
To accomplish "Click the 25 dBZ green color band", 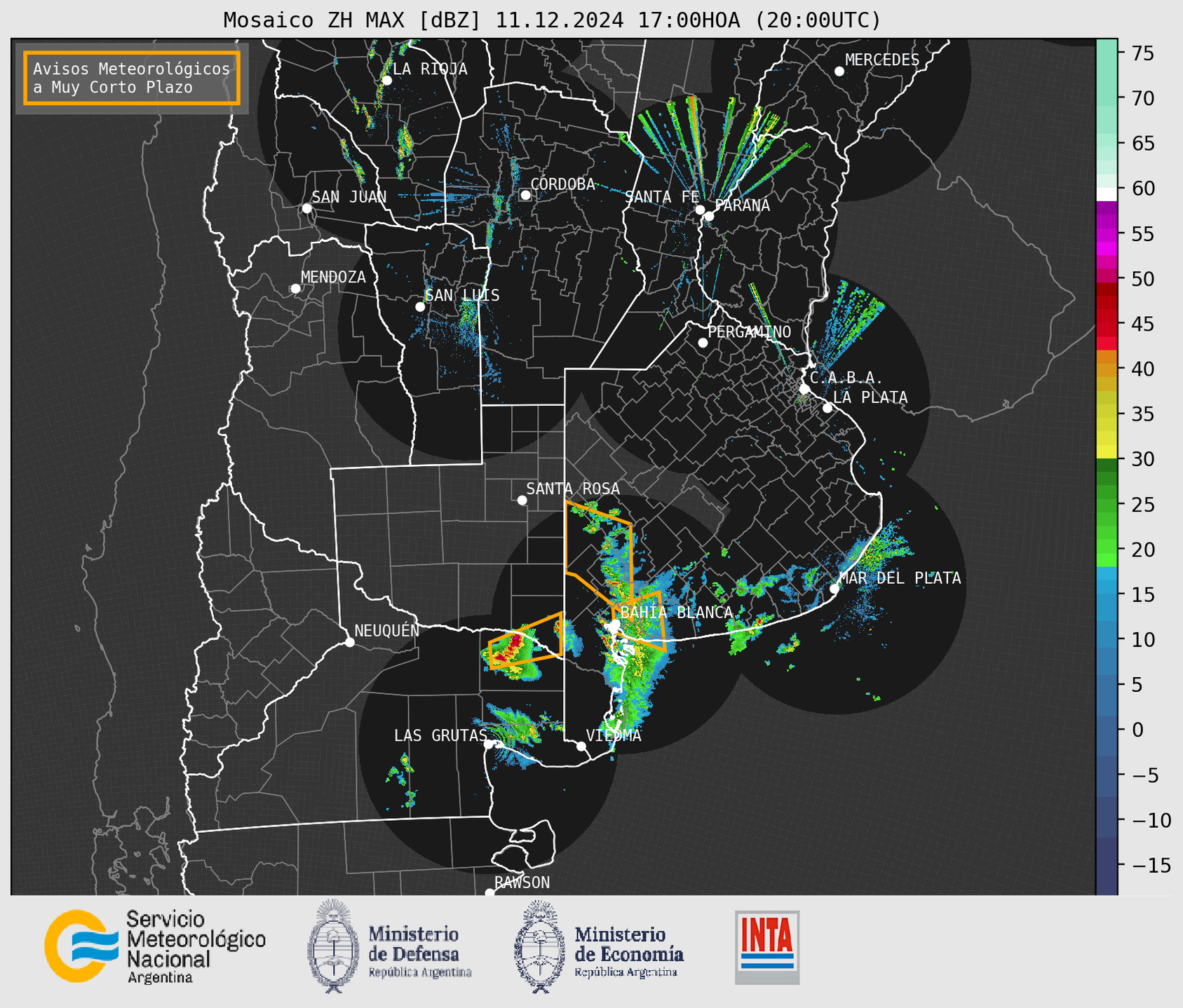I will [x=1106, y=504].
